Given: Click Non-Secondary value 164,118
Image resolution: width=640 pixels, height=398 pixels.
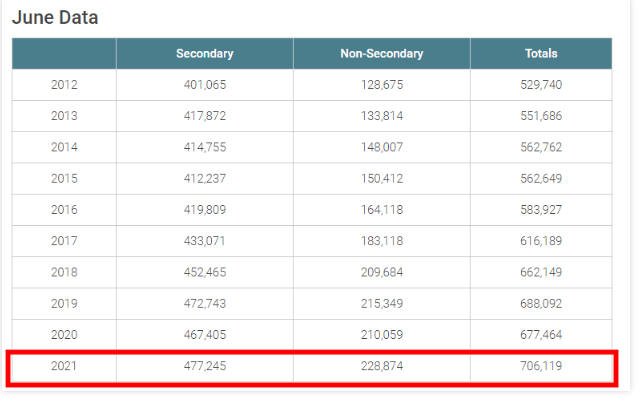Looking at the screenshot, I should (382, 209).
